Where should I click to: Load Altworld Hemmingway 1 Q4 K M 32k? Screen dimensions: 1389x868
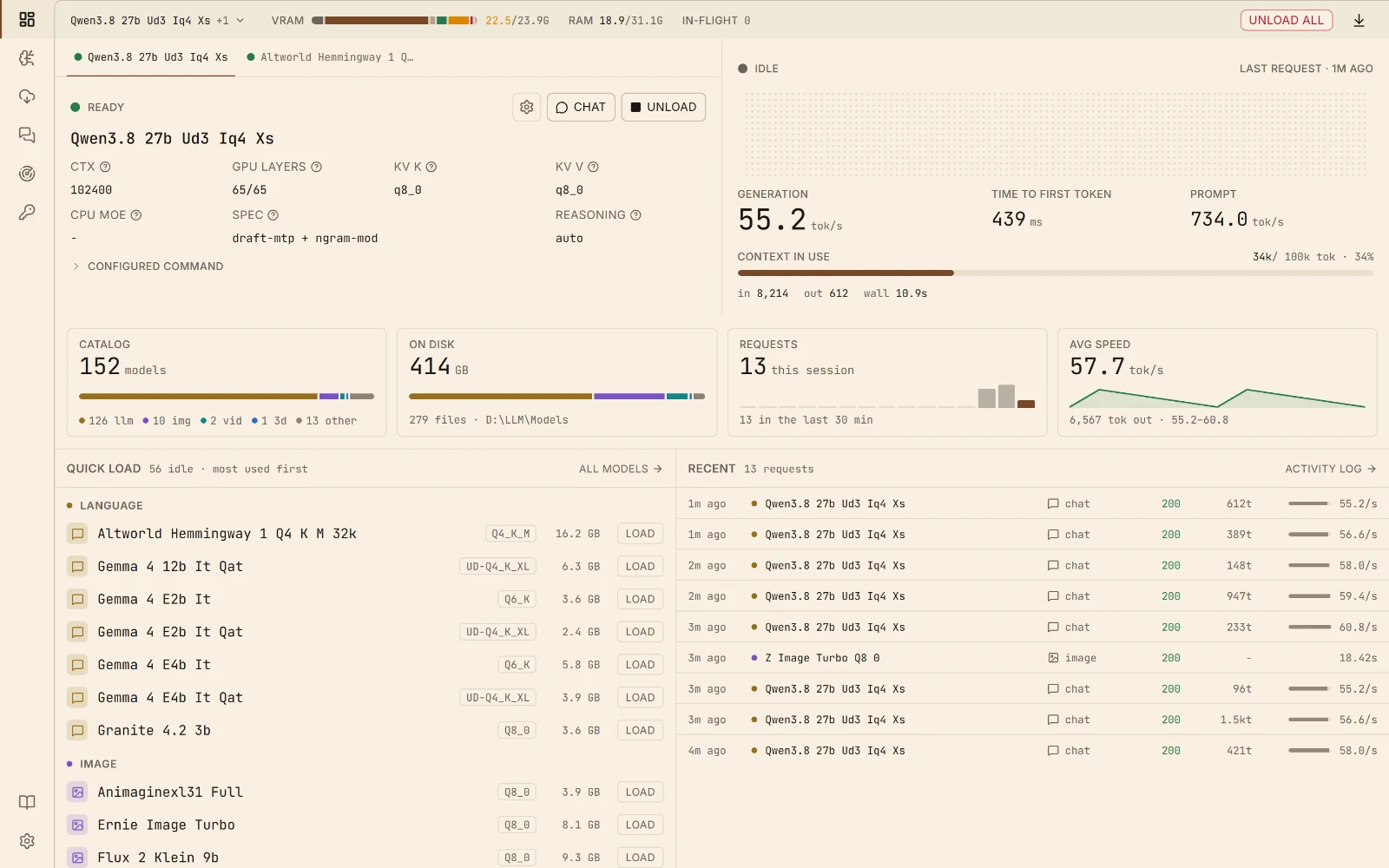pyautogui.click(x=641, y=534)
